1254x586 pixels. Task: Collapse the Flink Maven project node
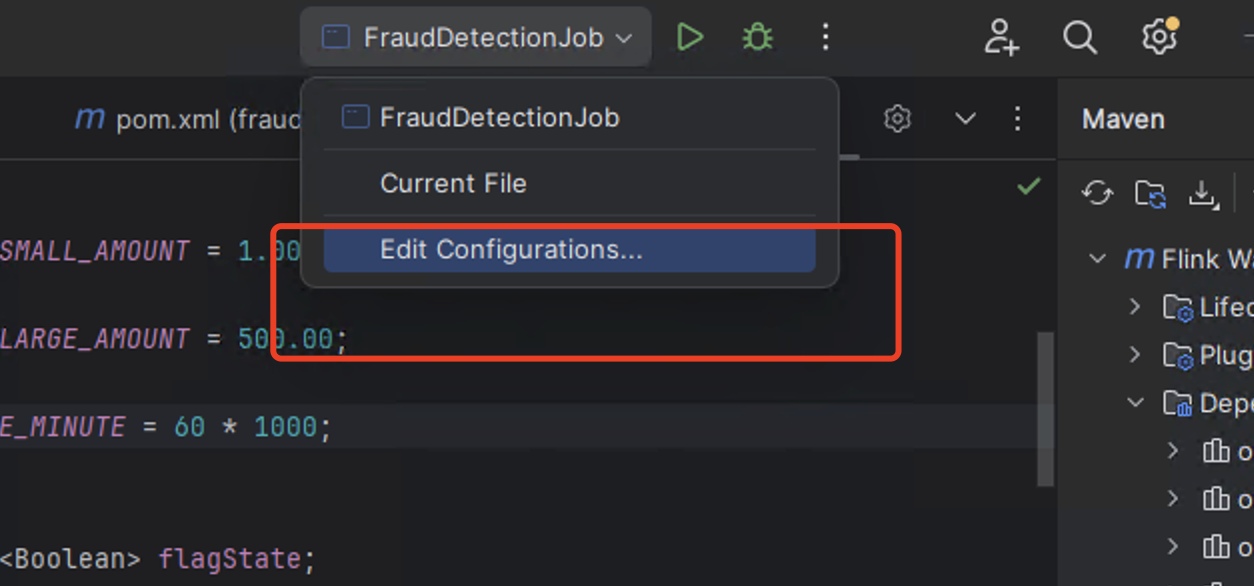coord(1098,259)
